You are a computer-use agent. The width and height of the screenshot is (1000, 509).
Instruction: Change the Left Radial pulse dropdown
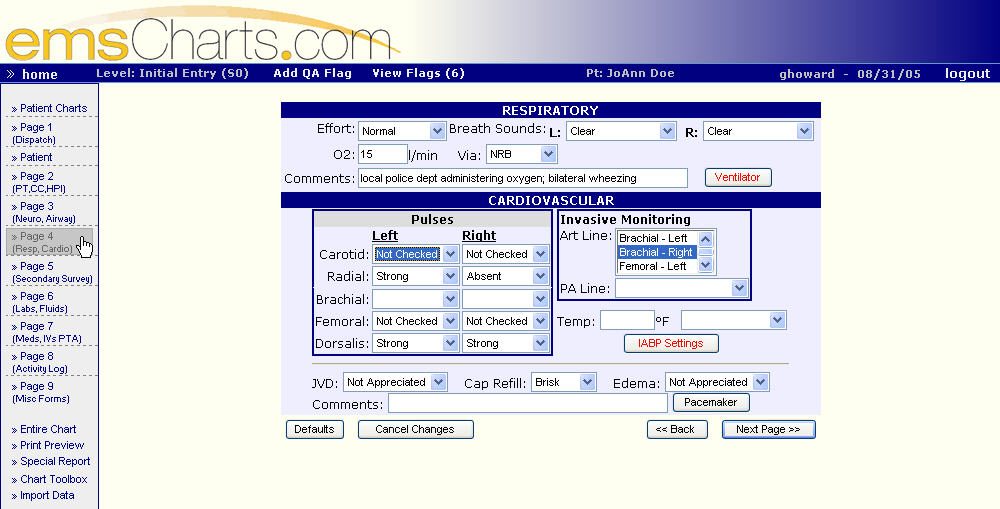(415, 276)
